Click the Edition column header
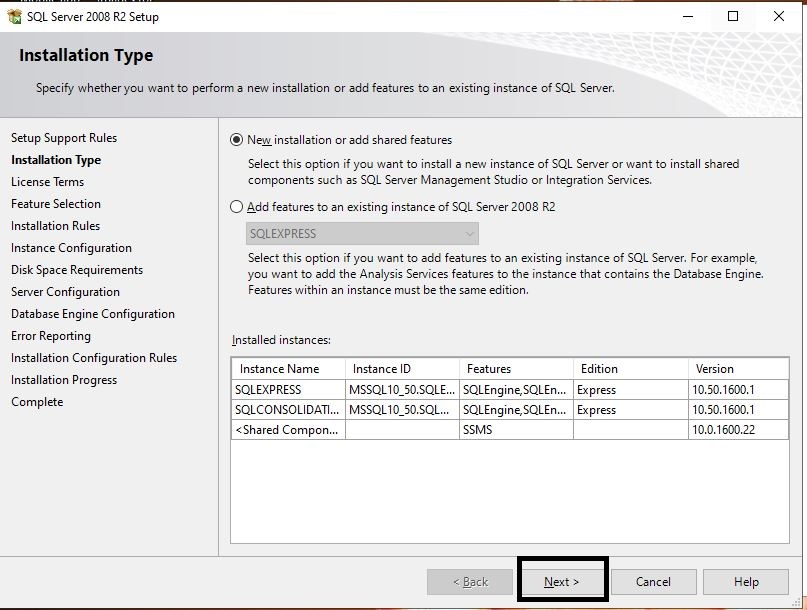The height and width of the screenshot is (610, 807). tap(631, 369)
